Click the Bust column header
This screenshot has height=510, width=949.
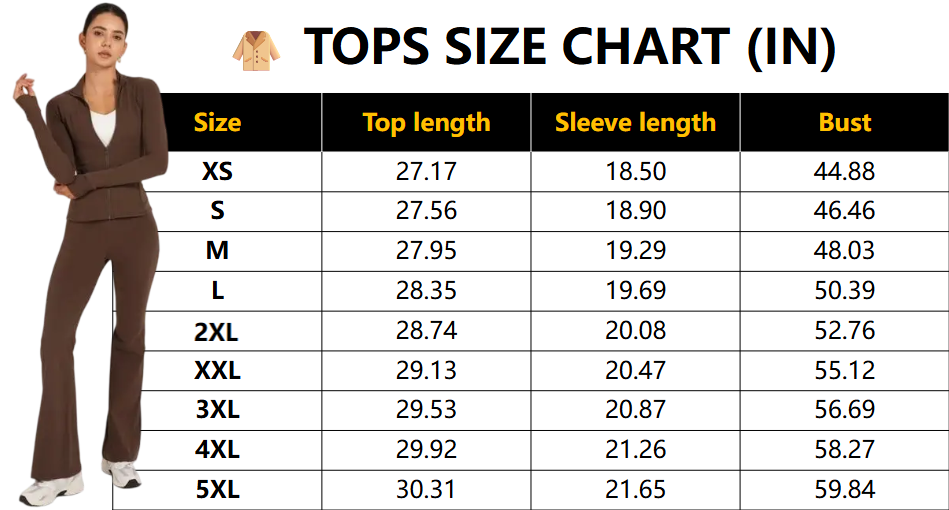click(844, 123)
